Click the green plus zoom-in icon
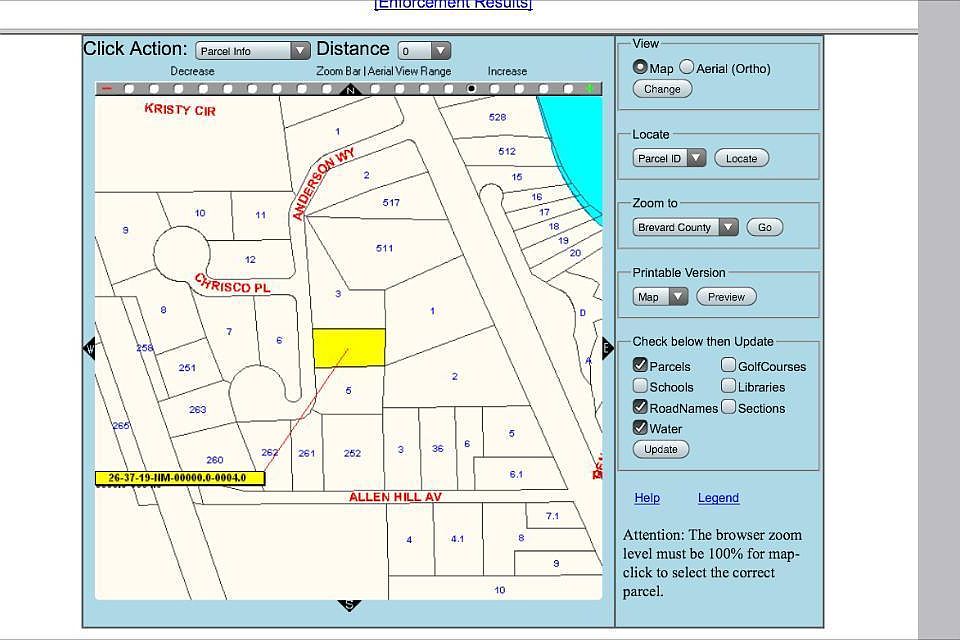 tap(589, 89)
